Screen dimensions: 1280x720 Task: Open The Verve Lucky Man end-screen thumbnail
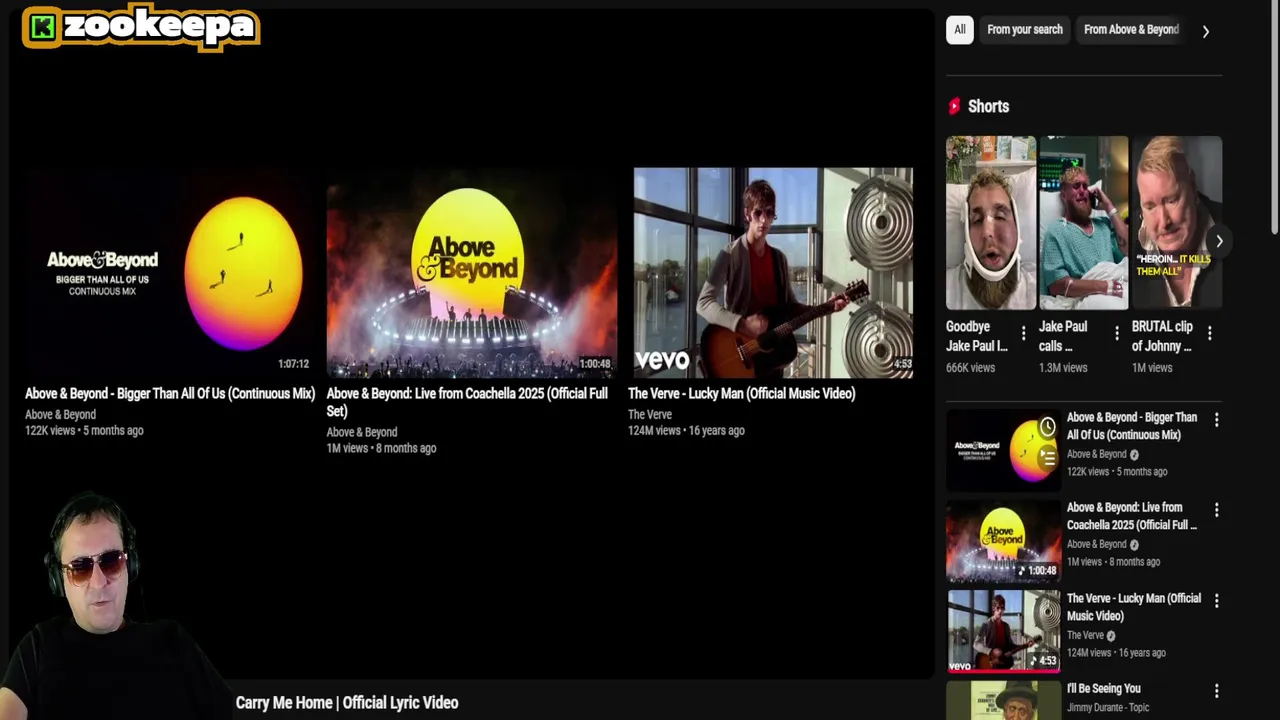pos(773,272)
